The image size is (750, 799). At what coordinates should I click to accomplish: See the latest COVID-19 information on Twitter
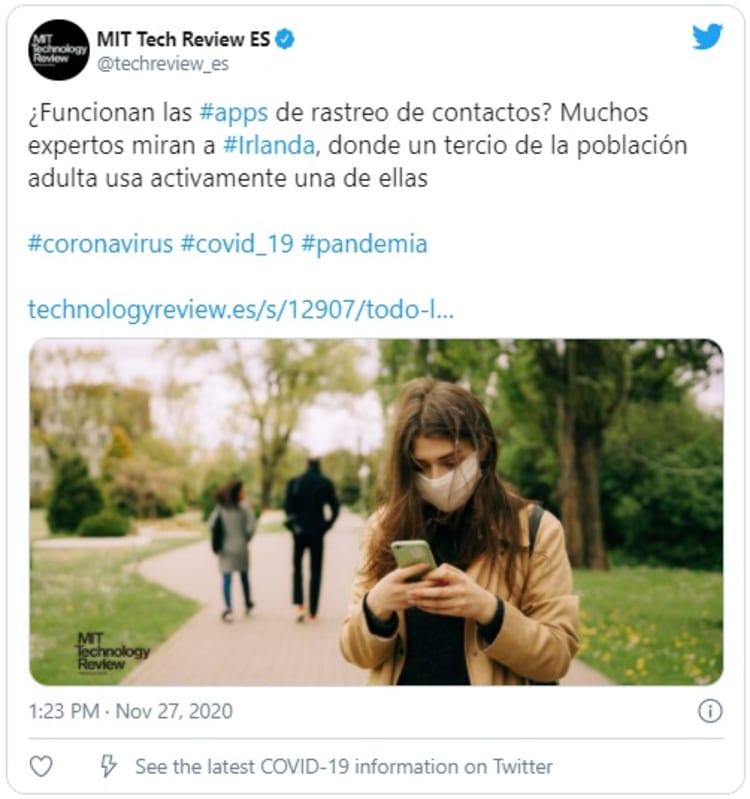pos(344,766)
